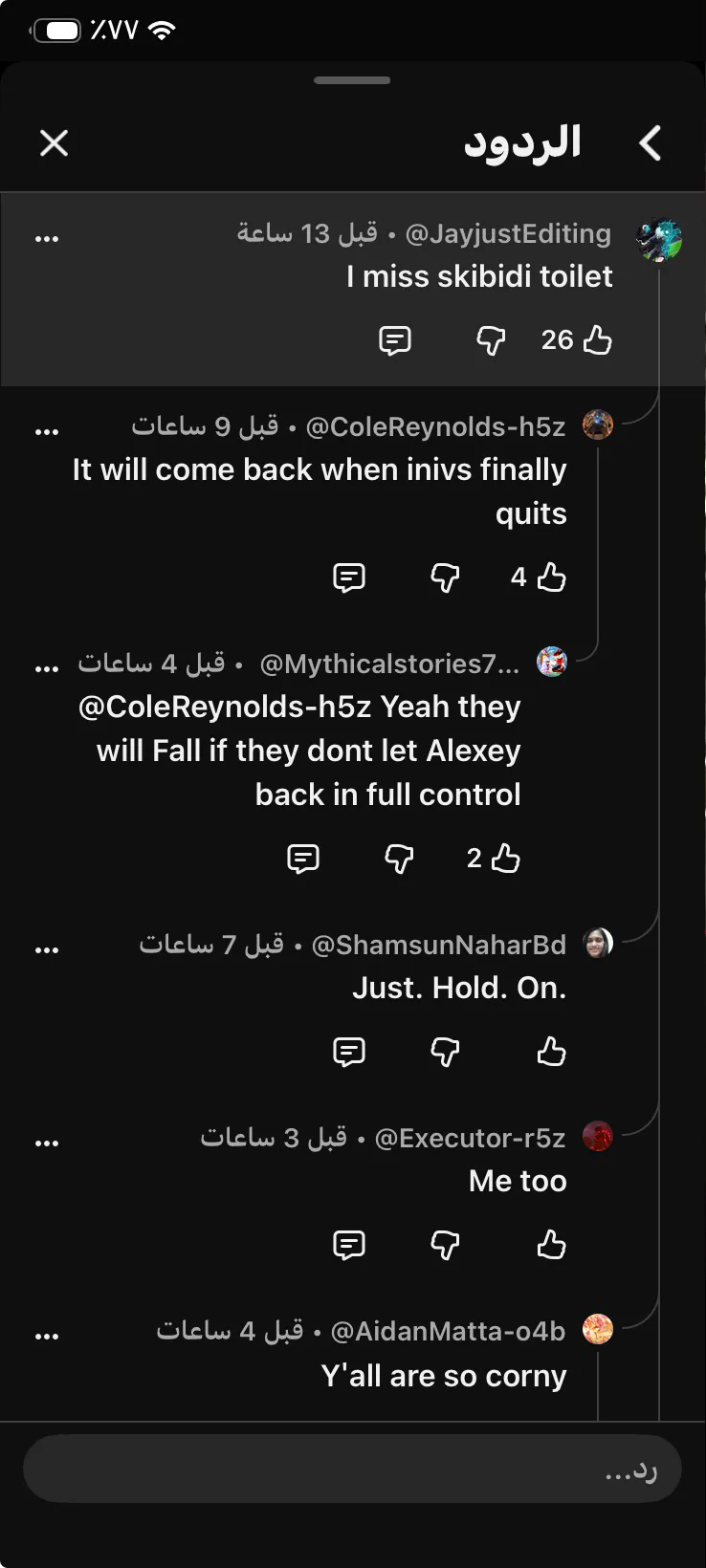The image size is (706, 1568).
Task: Like ColeReynolds-h5z's comment about inivs
Action: (x=551, y=577)
